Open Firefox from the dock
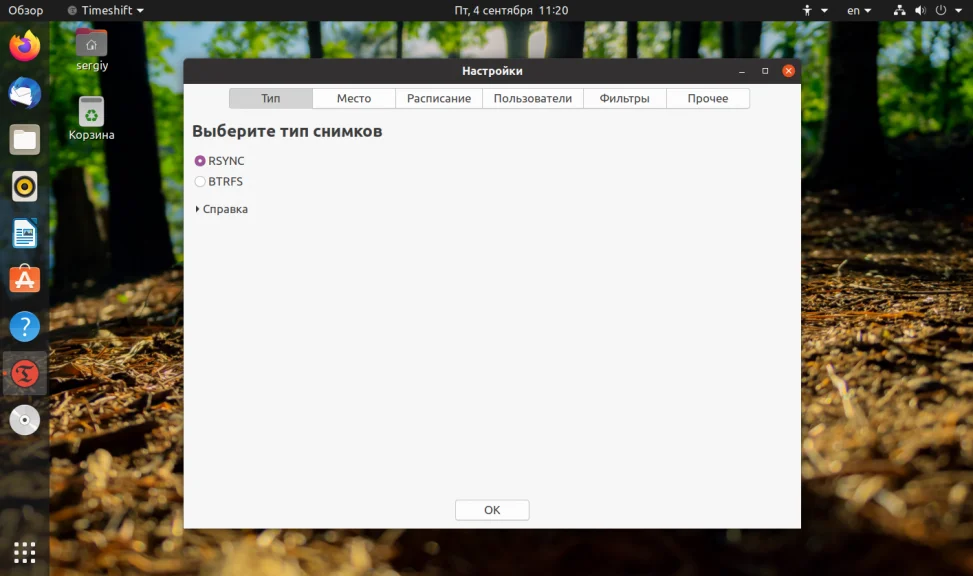The image size is (973, 576). 25,46
